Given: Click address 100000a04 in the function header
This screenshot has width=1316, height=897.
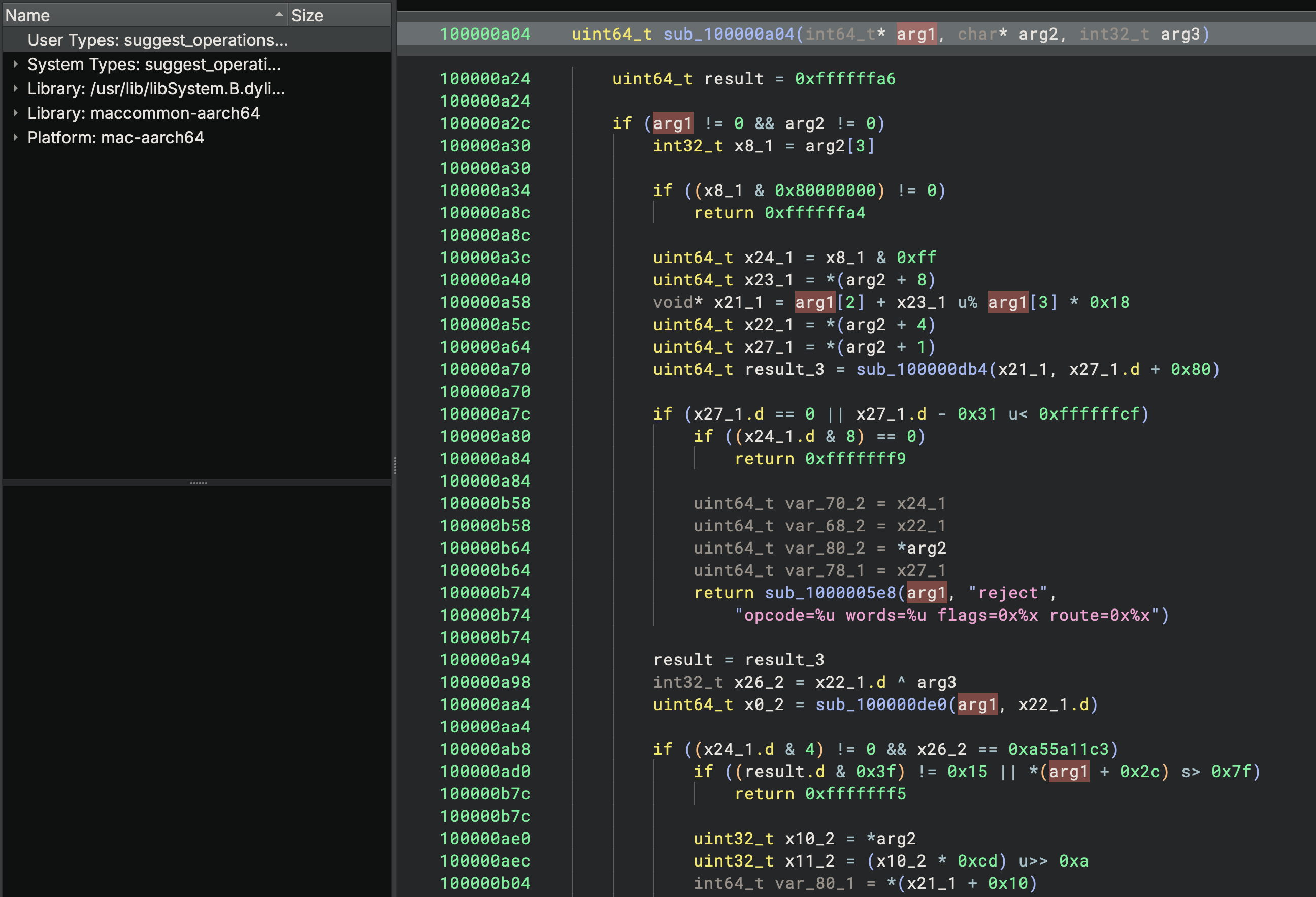Looking at the screenshot, I should pyautogui.click(x=485, y=35).
